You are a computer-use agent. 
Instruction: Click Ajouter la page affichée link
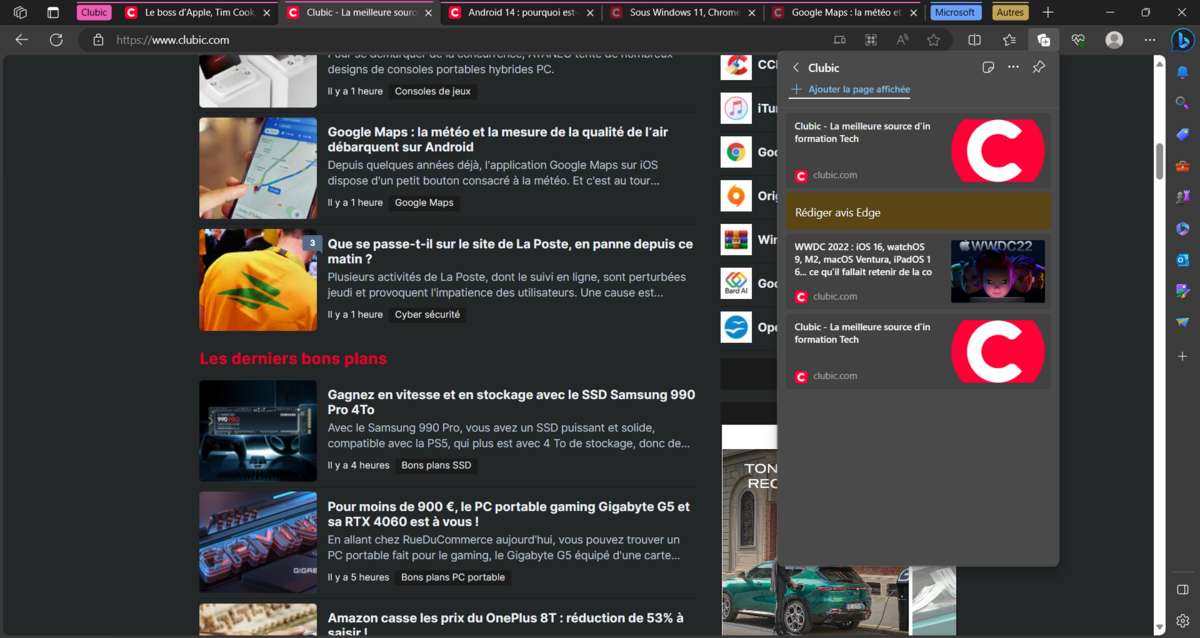850,89
